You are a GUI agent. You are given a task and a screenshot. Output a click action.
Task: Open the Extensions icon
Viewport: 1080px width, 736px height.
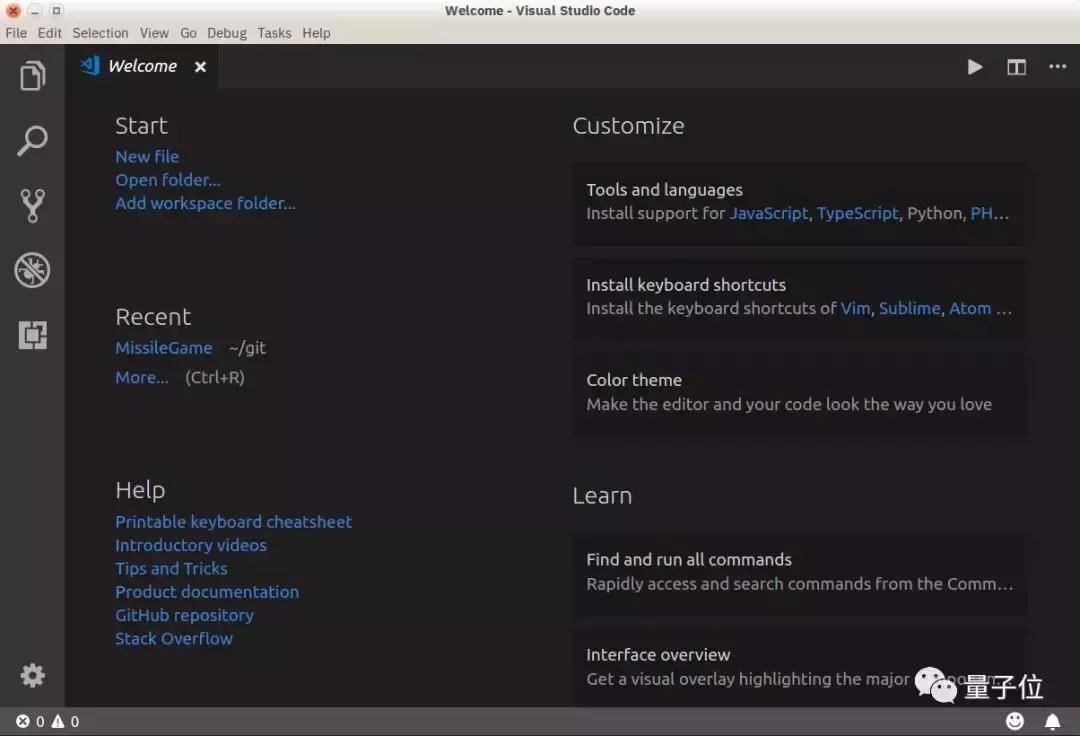[x=32, y=335]
